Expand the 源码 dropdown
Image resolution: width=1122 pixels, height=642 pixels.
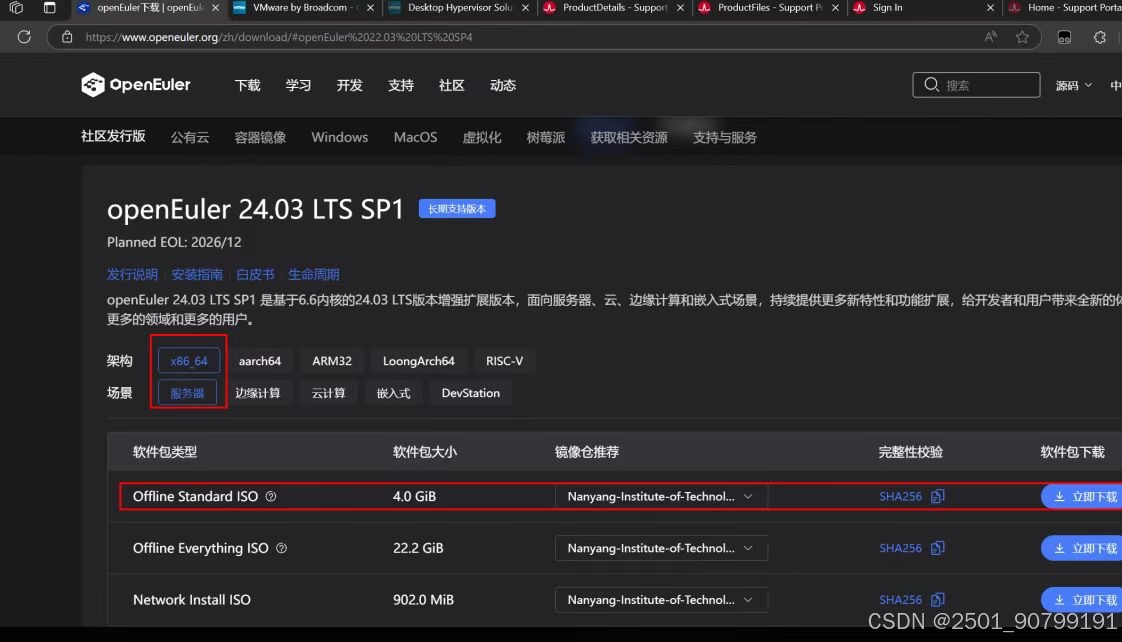1073,85
